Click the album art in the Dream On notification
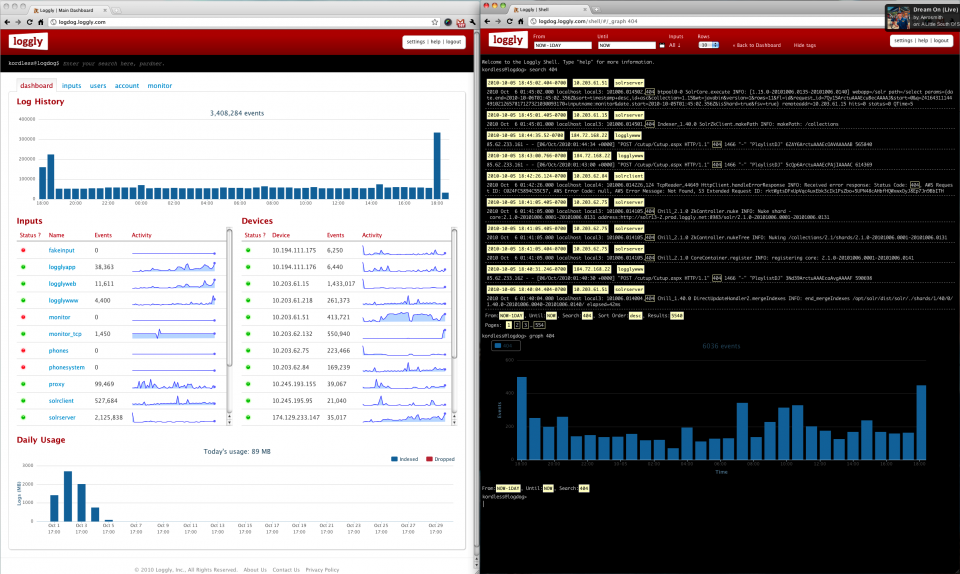This screenshot has width=960, height=574. pos(898,18)
